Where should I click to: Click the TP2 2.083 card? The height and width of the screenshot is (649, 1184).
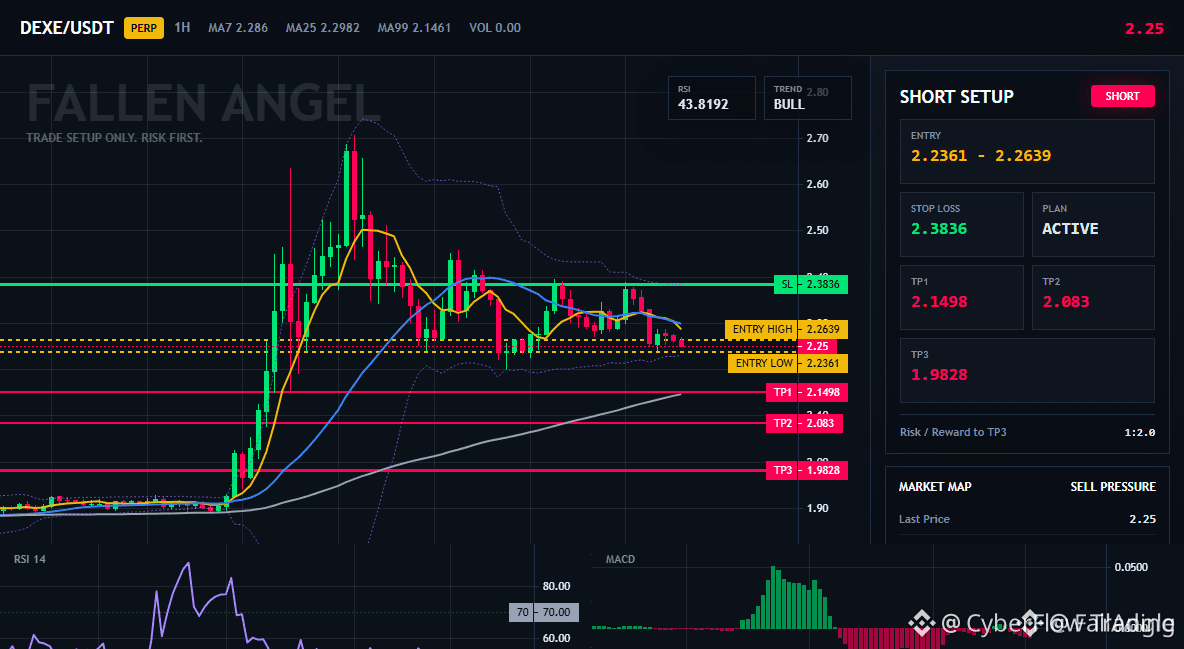coord(1093,297)
